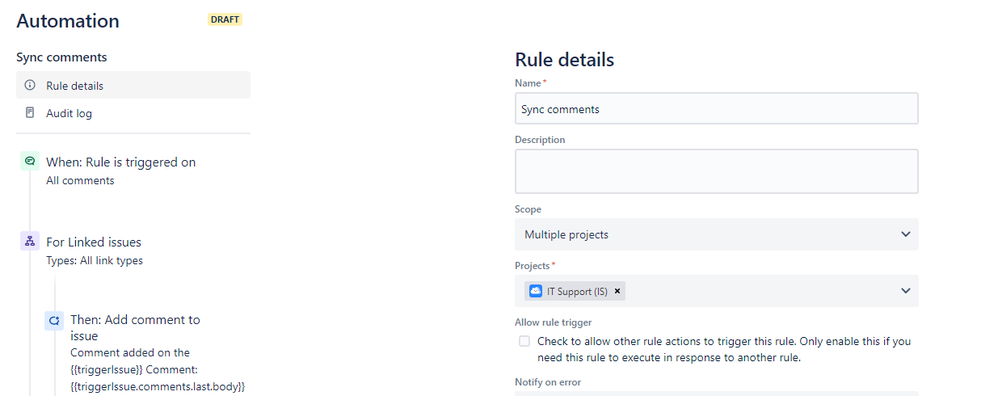
Task: Click the Description text area
Action: (x=716, y=171)
